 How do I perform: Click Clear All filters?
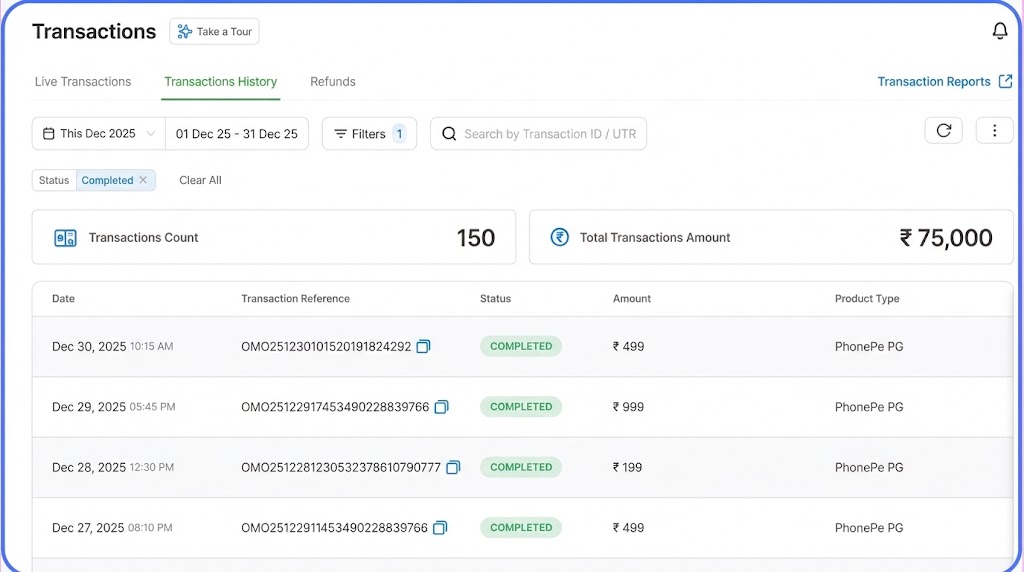[200, 180]
